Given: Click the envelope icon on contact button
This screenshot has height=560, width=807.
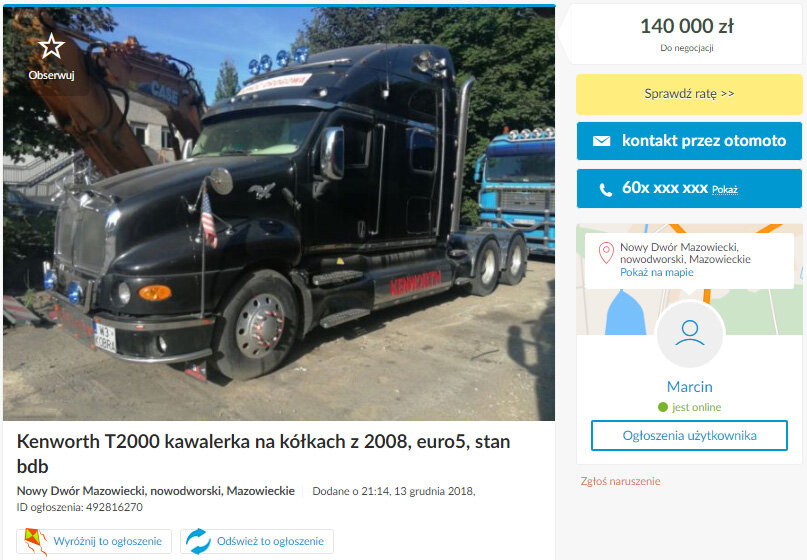Looking at the screenshot, I should pyautogui.click(x=601, y=141).
